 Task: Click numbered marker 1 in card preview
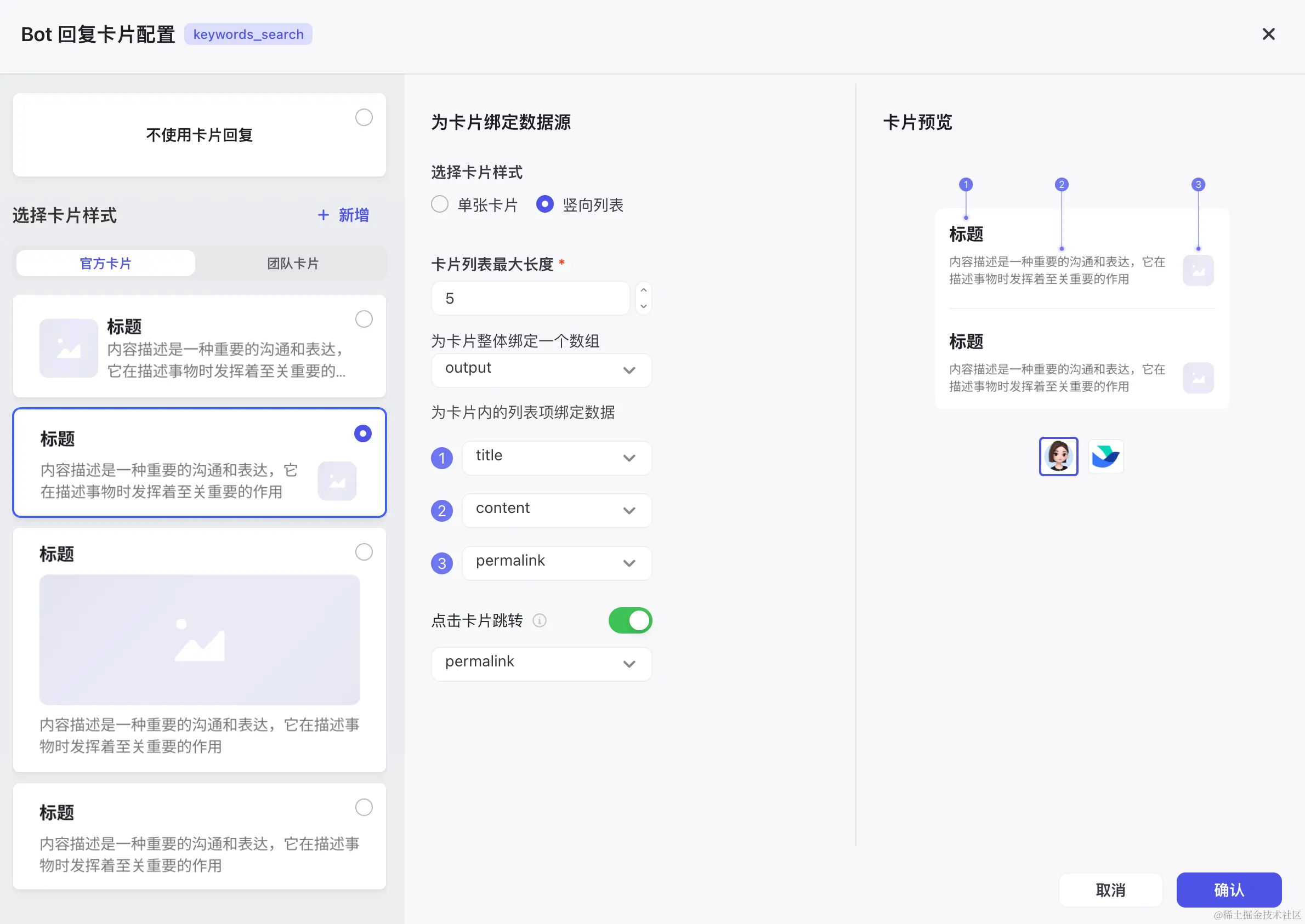coord(965,184)
